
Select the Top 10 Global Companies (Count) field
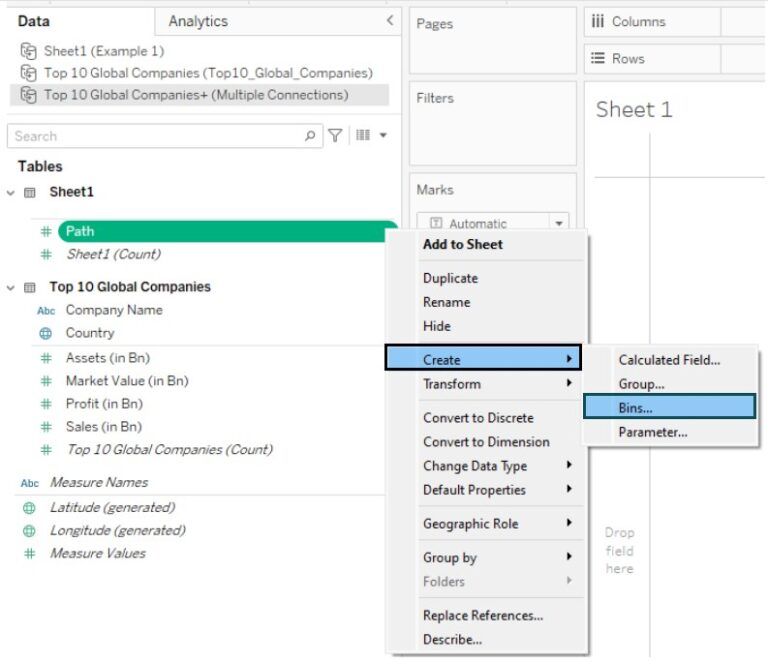[169, 449]
